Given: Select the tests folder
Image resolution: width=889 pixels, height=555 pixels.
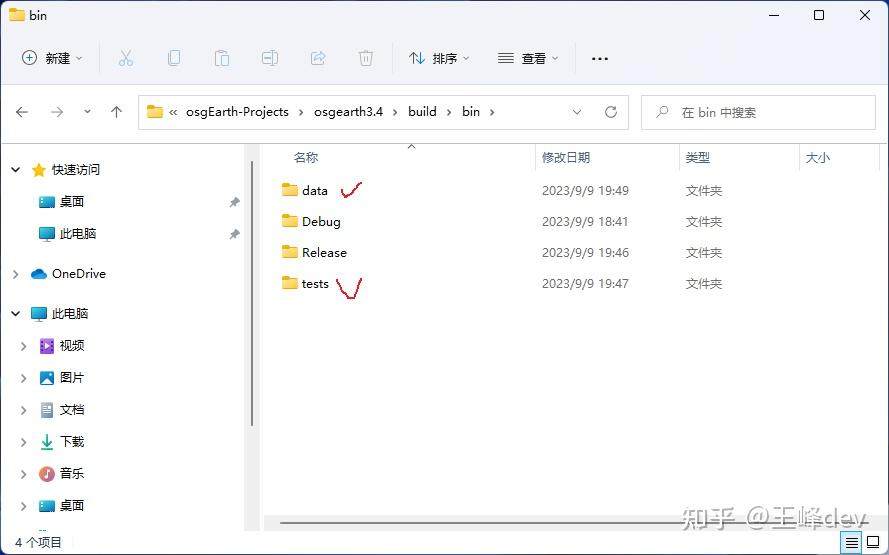Looking at the screenshot, I should click(x=315, y=283).
